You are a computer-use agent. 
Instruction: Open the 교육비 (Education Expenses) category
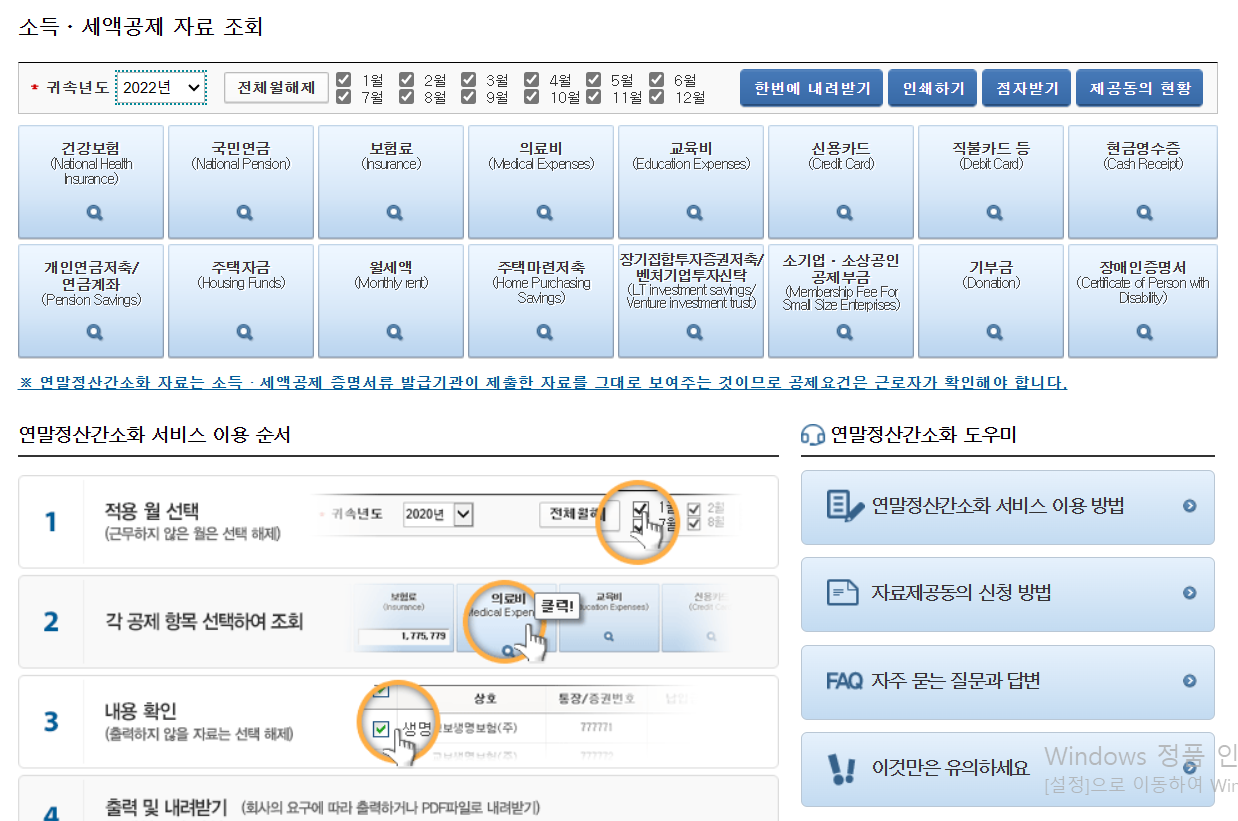pyautogui.click(x=691, y=182)
